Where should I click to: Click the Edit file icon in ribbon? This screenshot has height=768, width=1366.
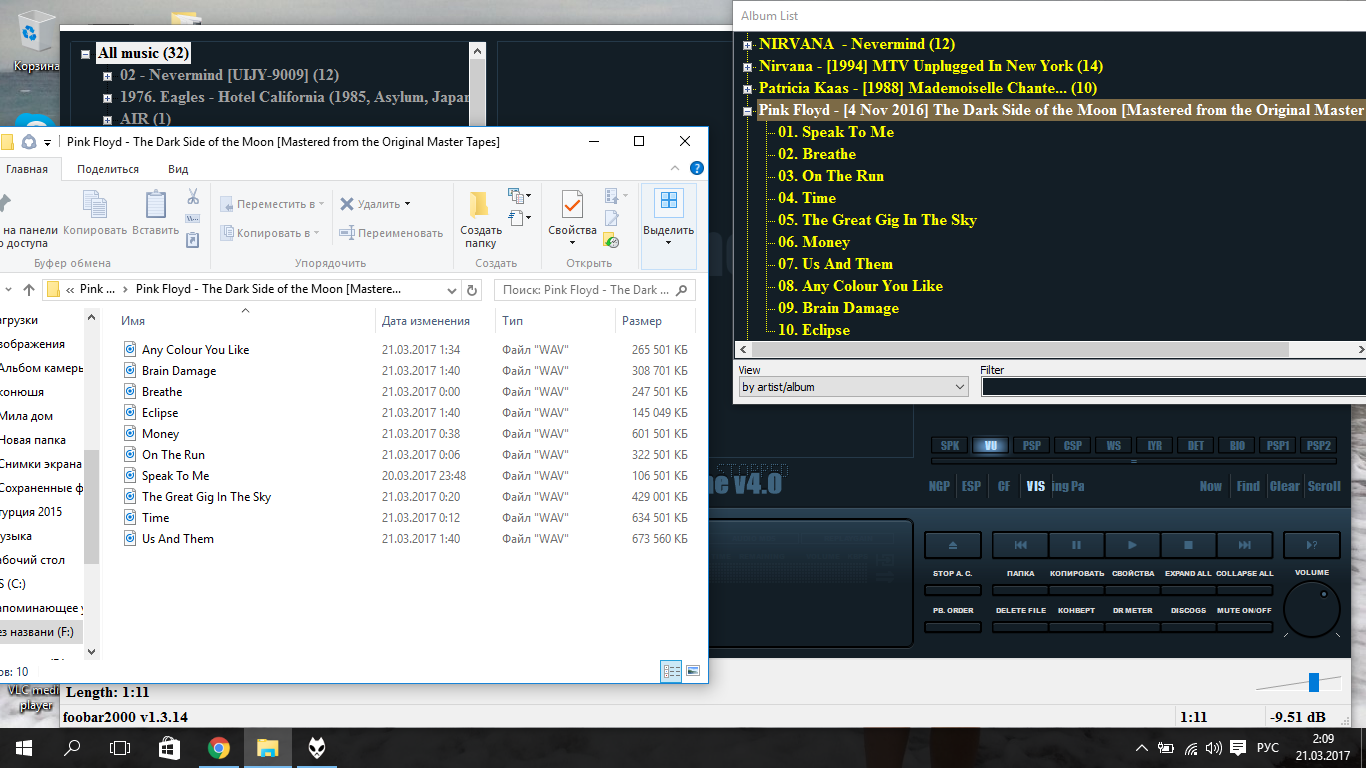(611, 218)
